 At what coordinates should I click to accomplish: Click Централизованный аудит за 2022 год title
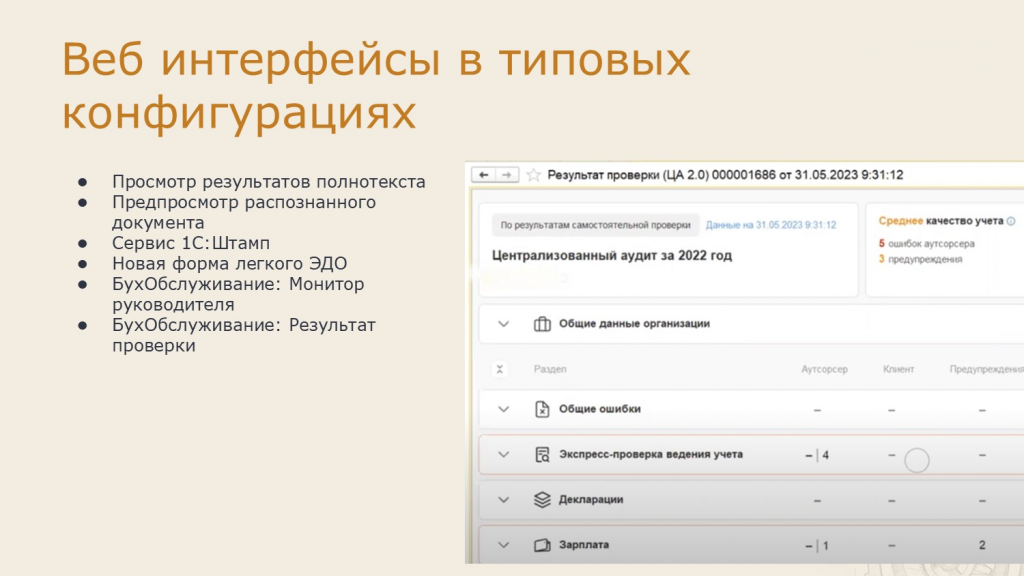click(x=612, y=256)
